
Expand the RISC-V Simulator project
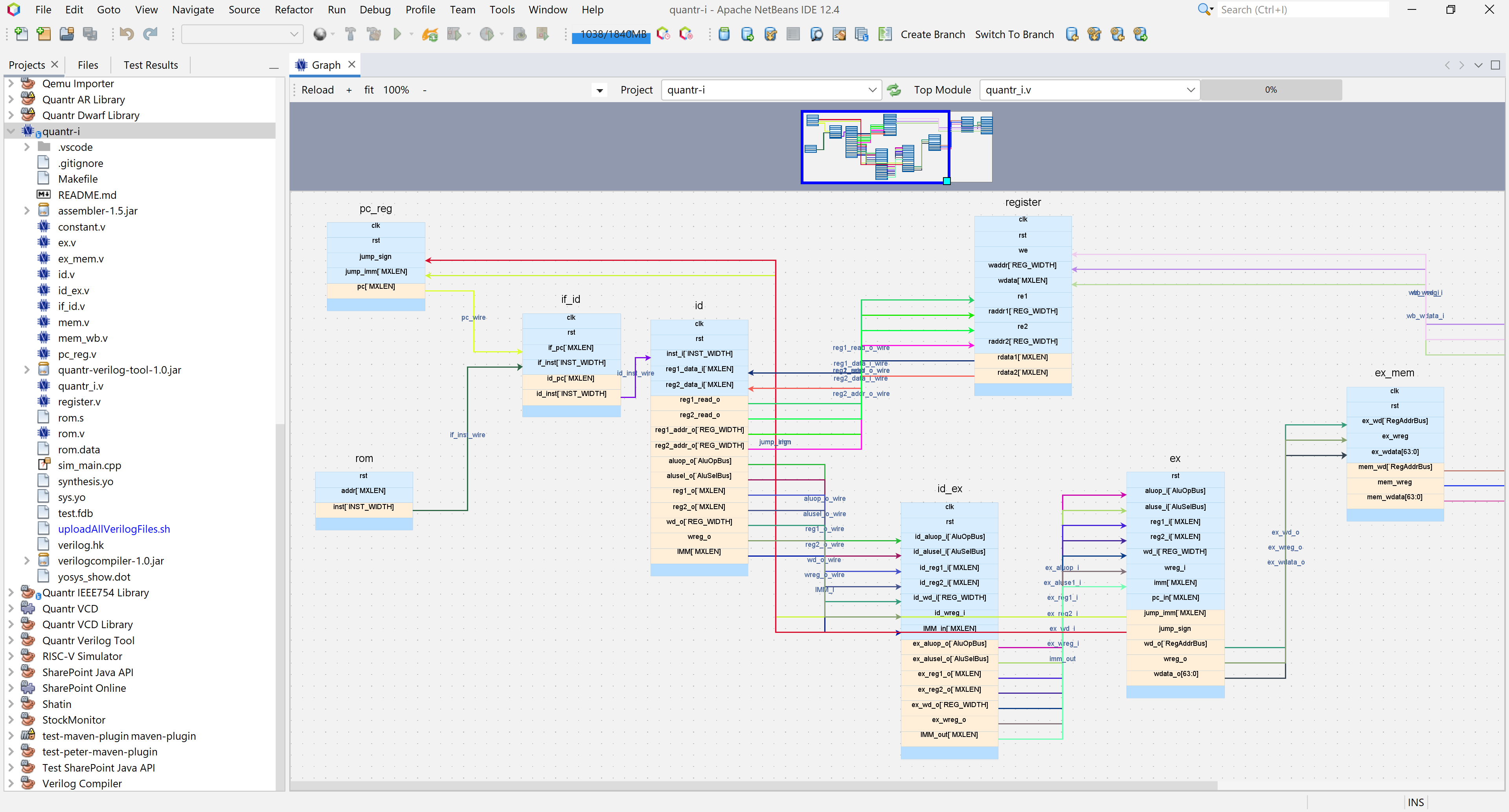[x=11, y=656]
